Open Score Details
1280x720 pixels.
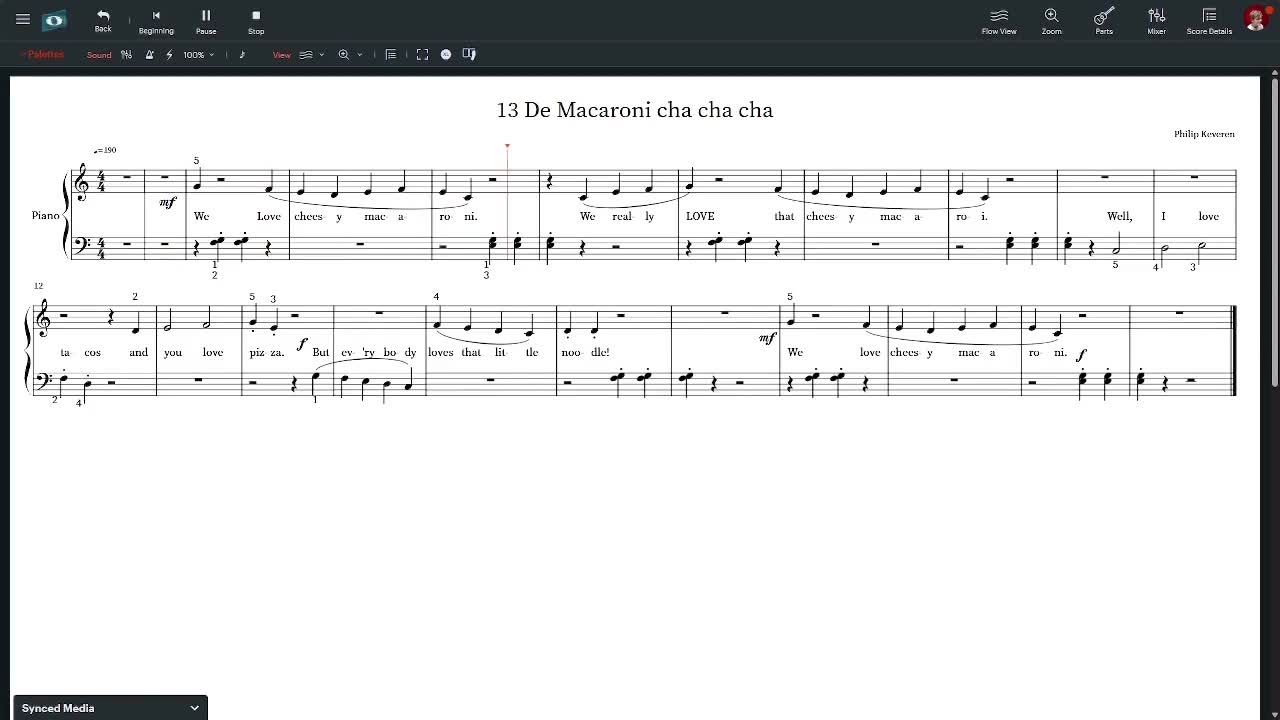1209,20
